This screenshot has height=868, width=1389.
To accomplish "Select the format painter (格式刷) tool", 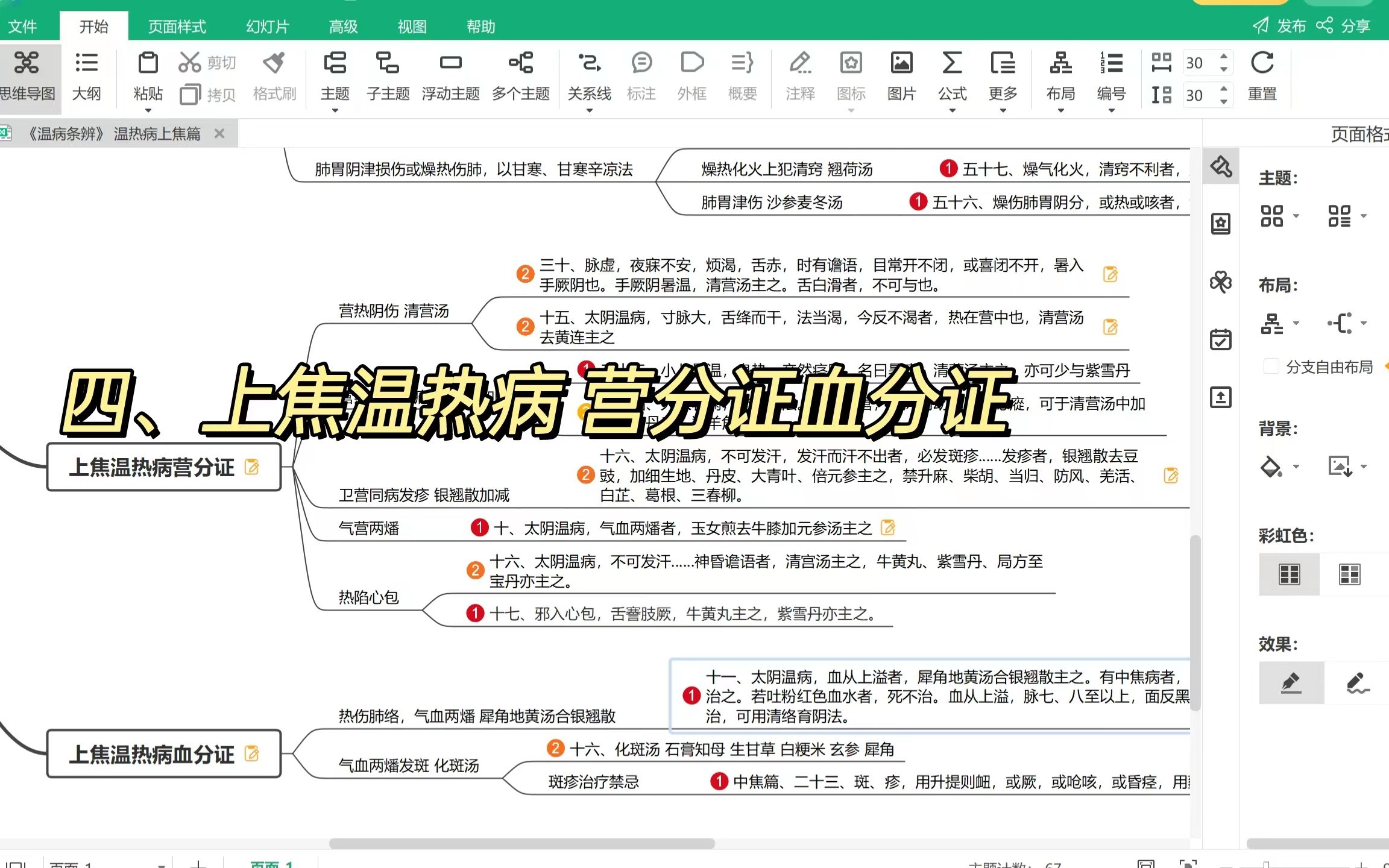I will tap(274, 77).
